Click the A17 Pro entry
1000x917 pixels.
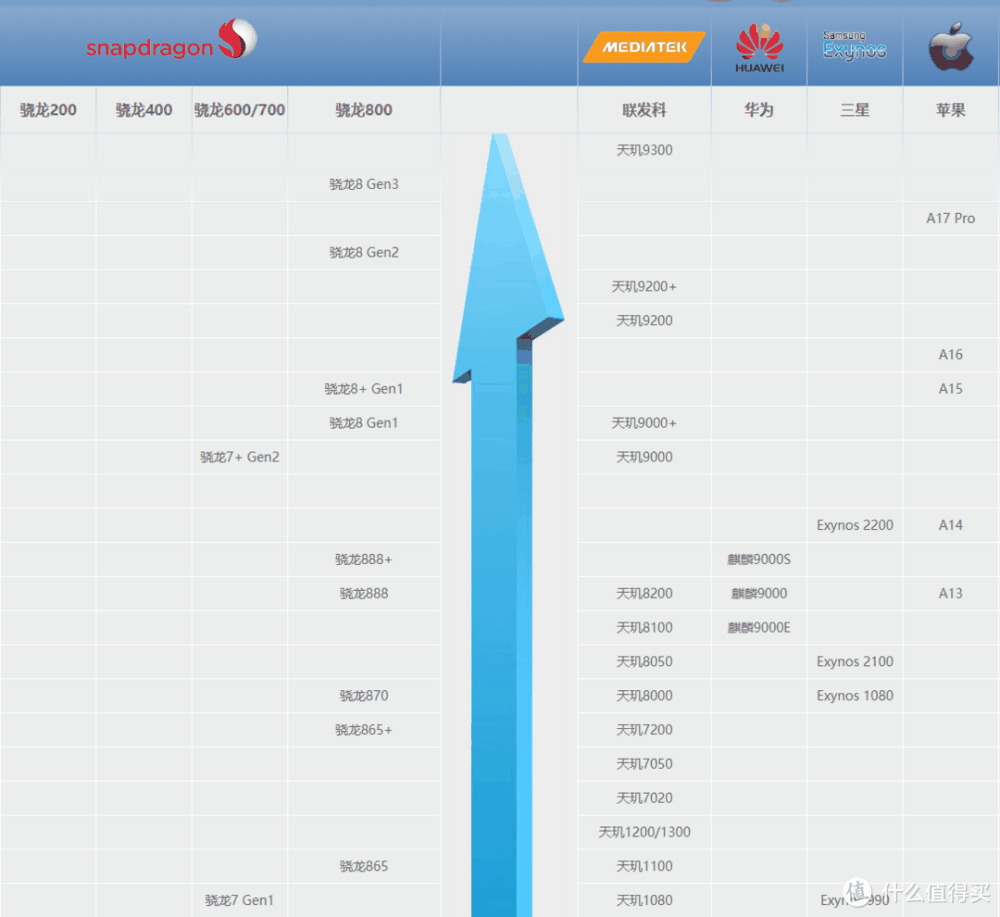(950, 219)
